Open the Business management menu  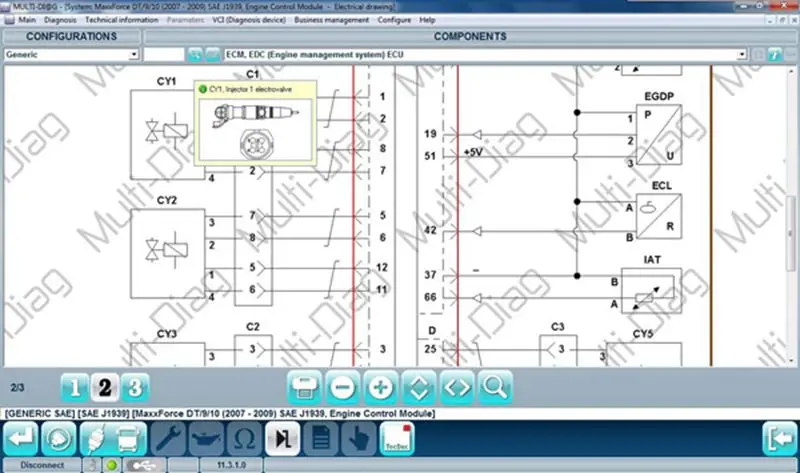pos(332,20)
